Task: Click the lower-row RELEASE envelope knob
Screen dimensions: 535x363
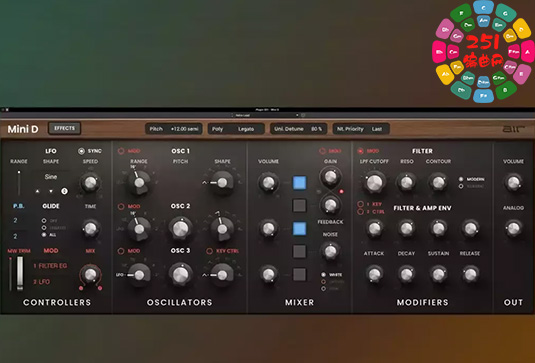Action: 470,274
